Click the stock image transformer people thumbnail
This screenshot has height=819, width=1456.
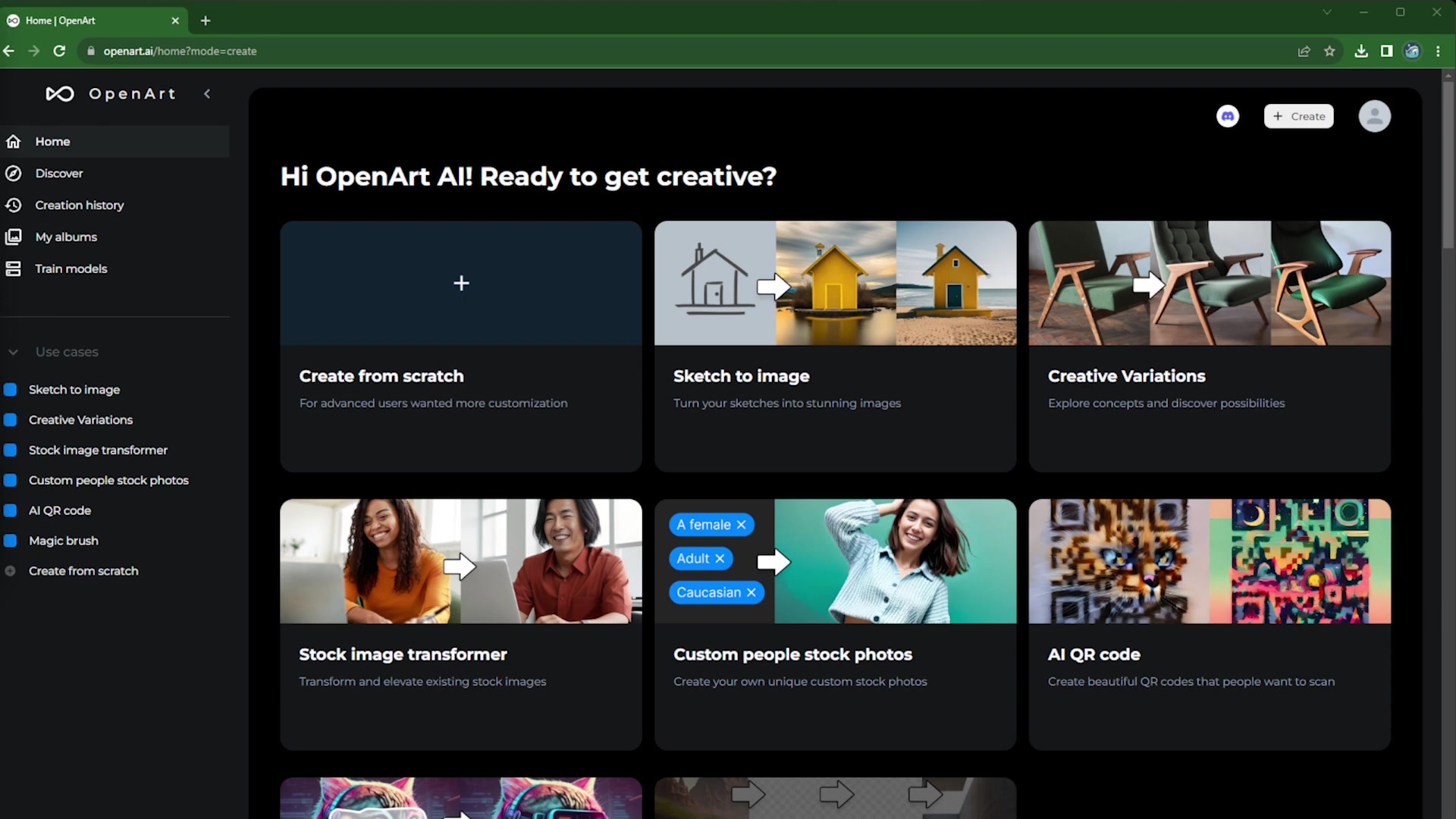[461, 561]
